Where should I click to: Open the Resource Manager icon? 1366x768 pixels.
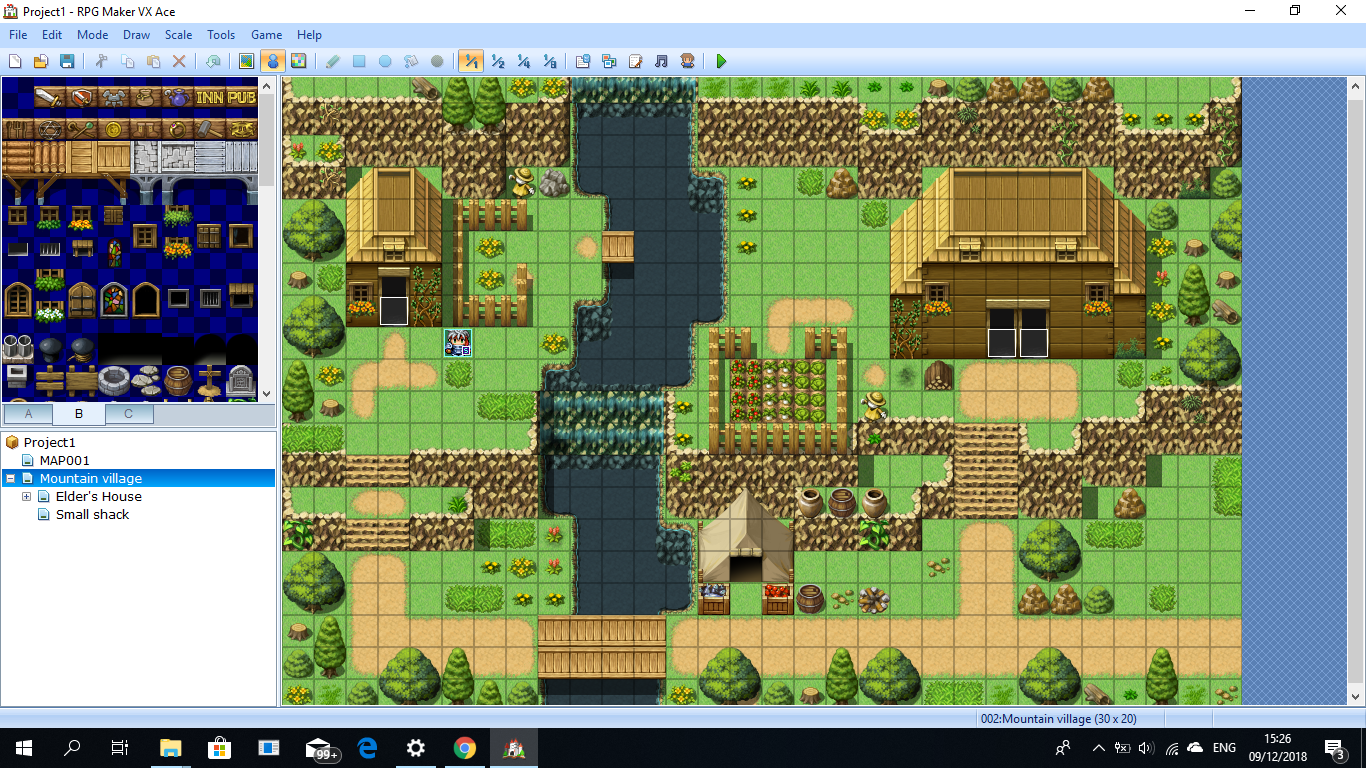[x=609, y=61]
